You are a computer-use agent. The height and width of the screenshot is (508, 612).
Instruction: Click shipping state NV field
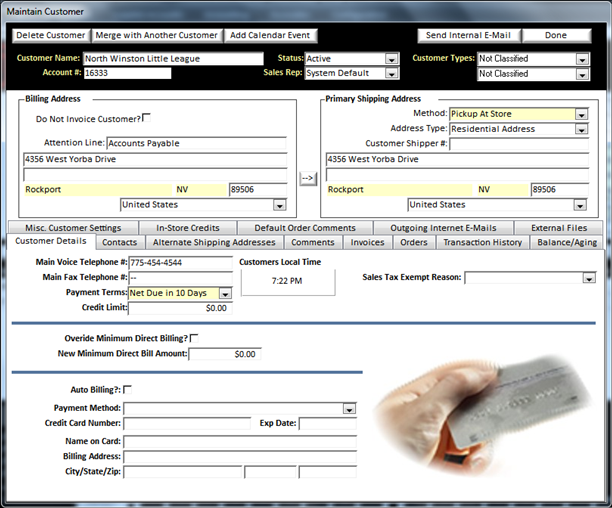[503, 190]
